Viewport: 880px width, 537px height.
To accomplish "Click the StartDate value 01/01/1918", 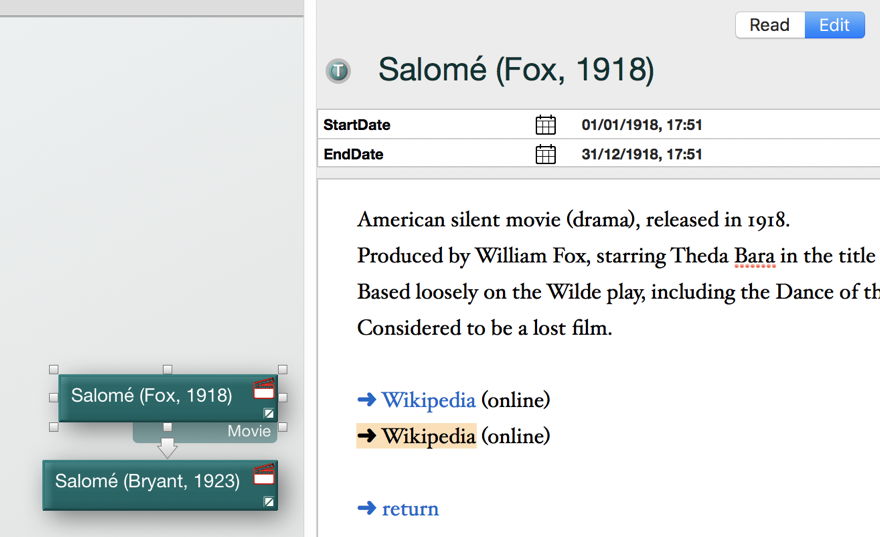I will (x=641, y=125).
